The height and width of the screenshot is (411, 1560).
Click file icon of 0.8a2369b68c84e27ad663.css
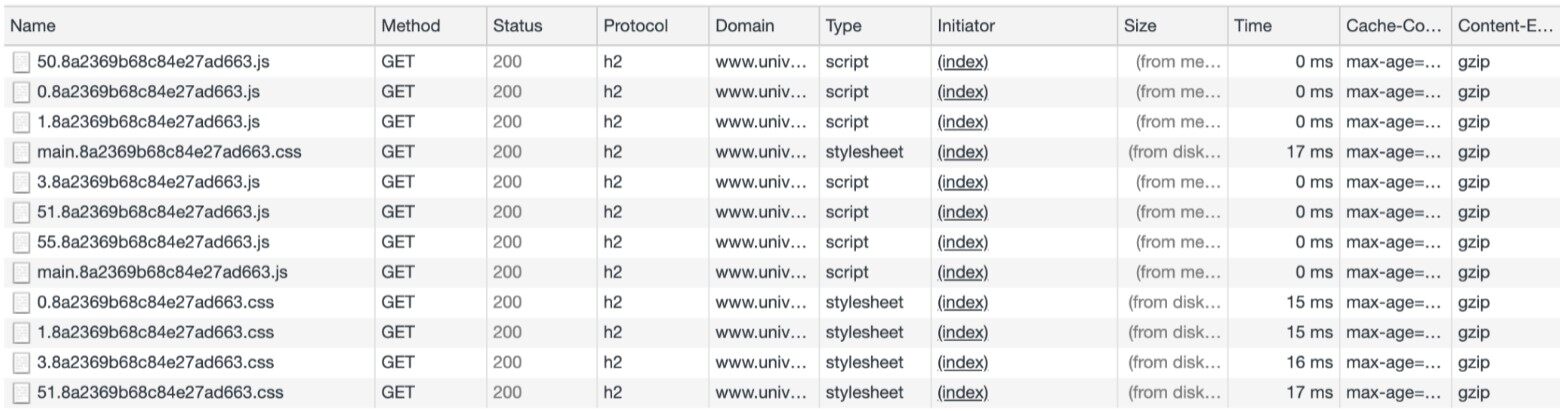(x=21, y=302)
